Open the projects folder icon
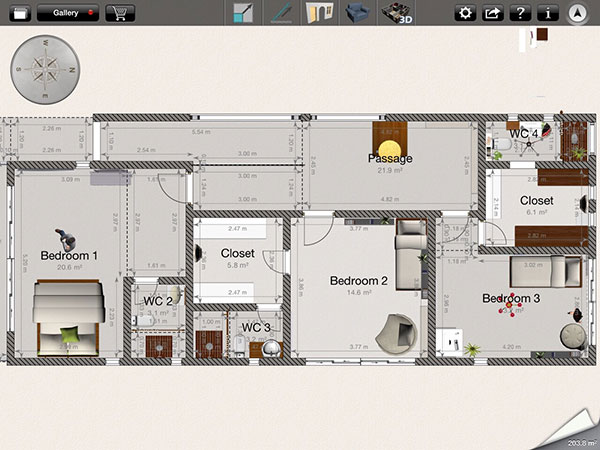Image resolution: width=600 pixels, height=450 pixels. 15,13
